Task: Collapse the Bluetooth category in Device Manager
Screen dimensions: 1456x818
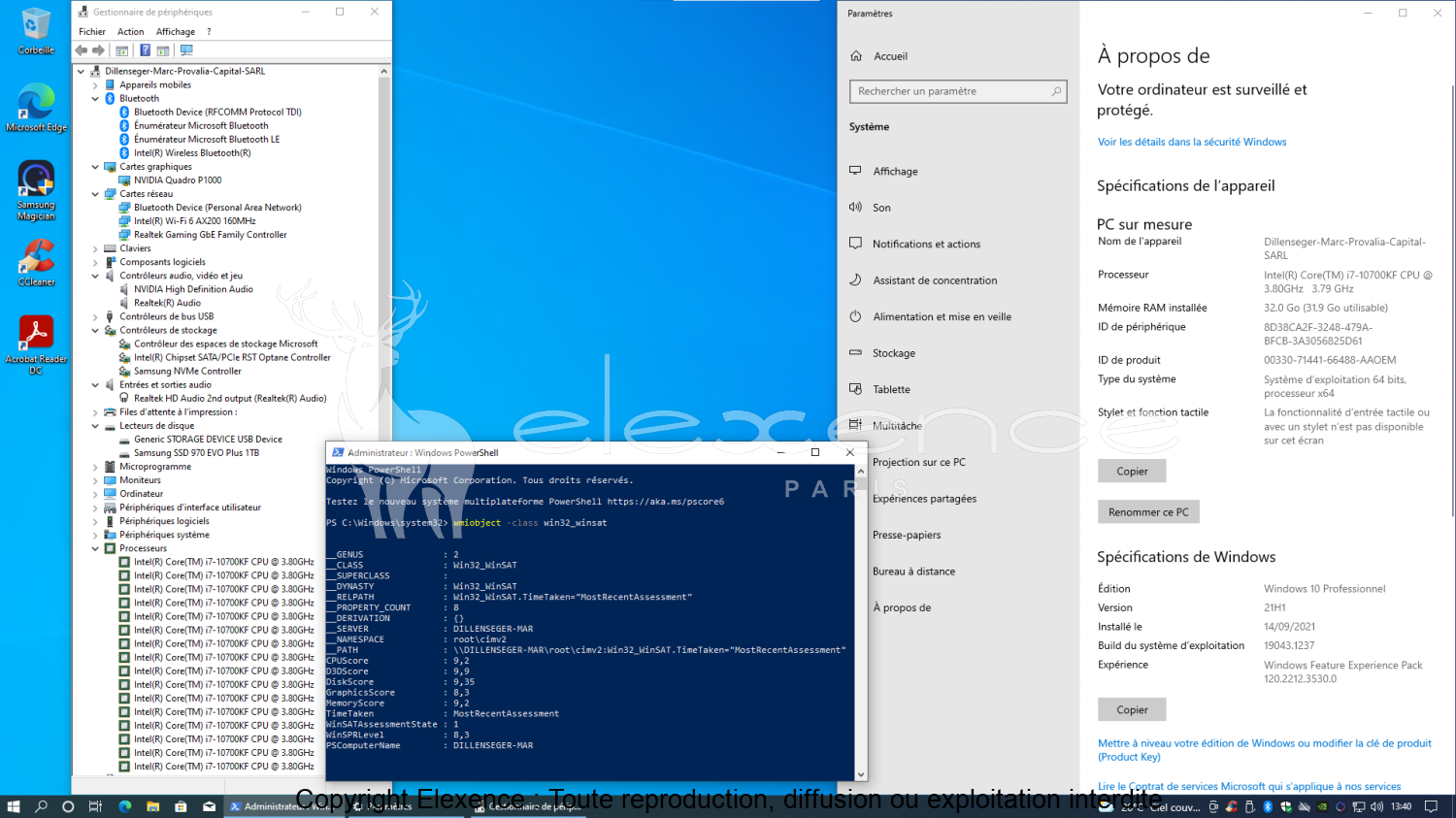Action: click(x=95, y=98)
